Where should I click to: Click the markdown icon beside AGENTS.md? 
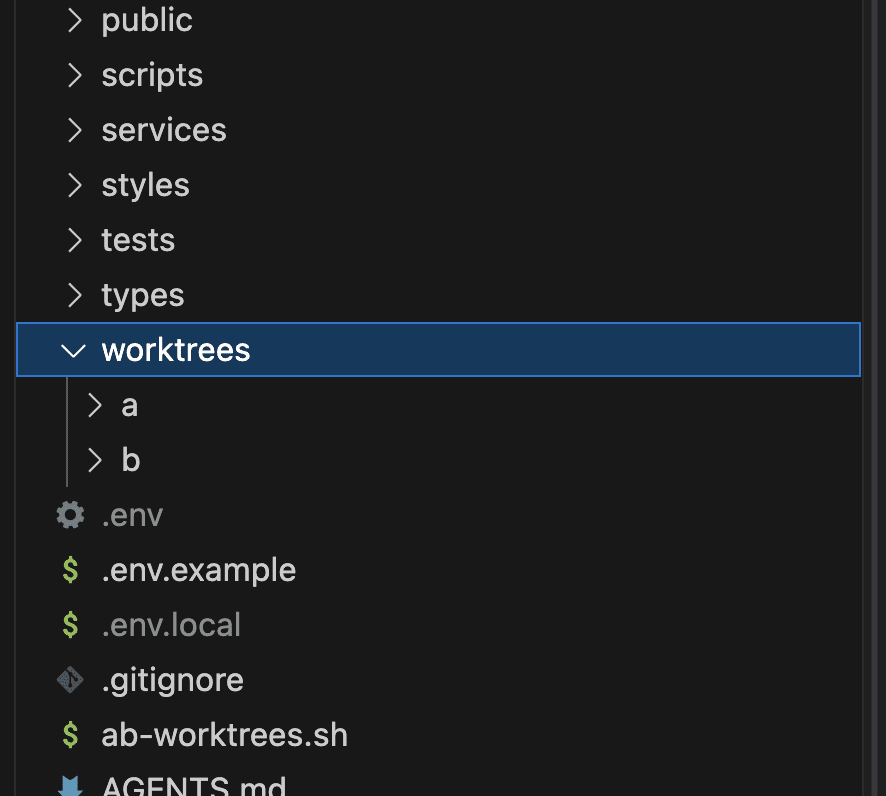pos(70,786)
